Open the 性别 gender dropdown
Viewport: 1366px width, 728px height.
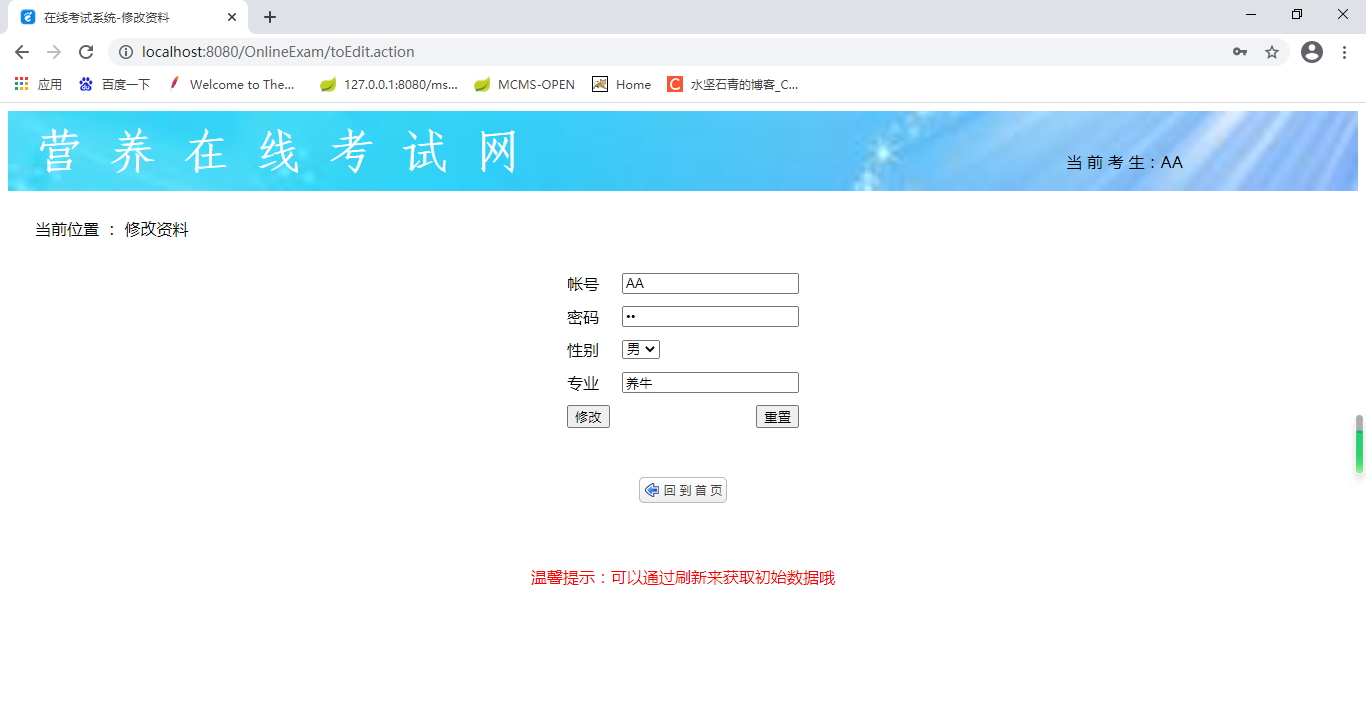640,349
